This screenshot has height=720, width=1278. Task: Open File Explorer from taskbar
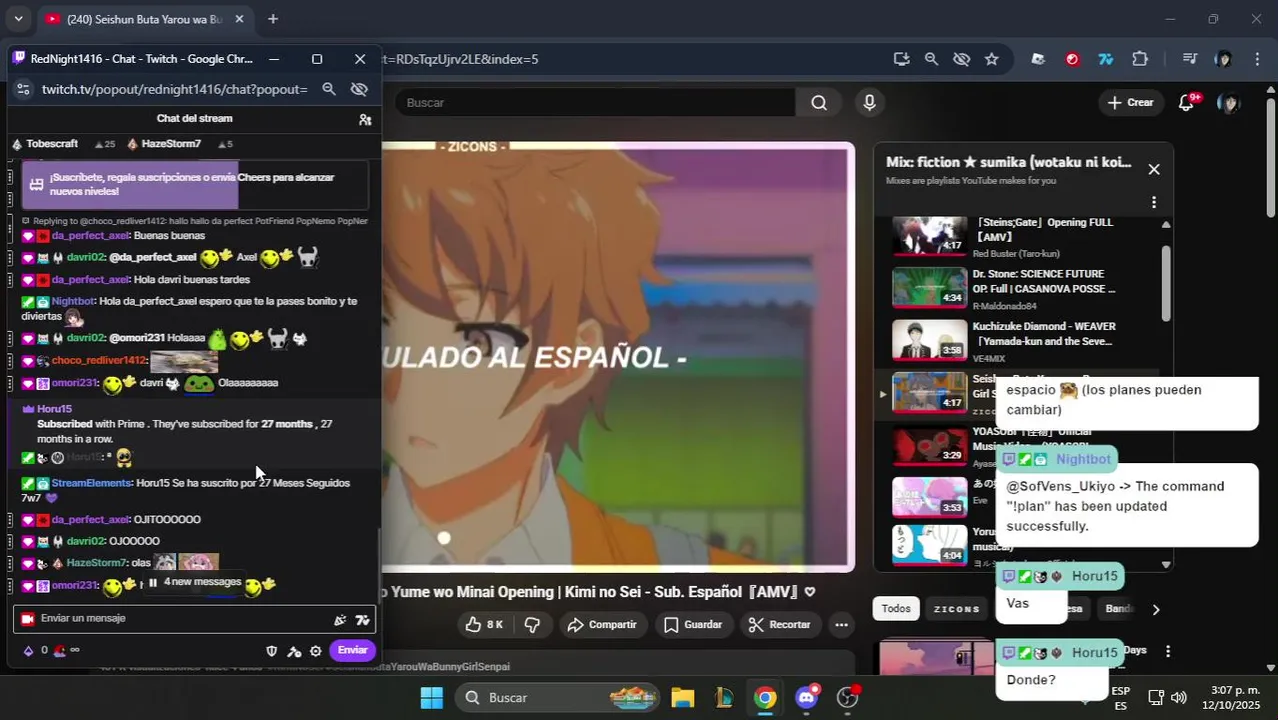coord(683,698)
